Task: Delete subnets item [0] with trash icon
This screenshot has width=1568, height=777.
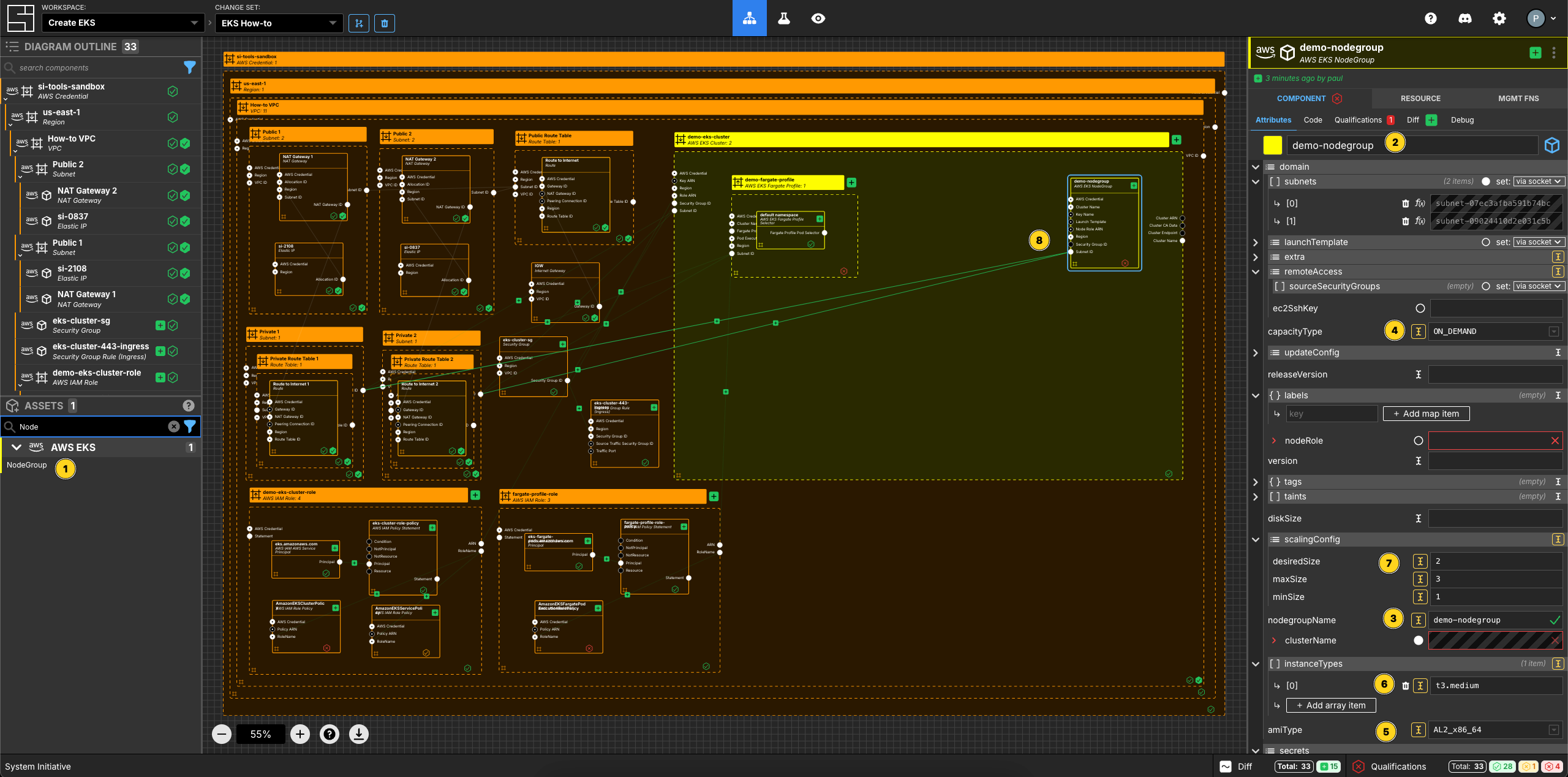Action: (1406, 203)
